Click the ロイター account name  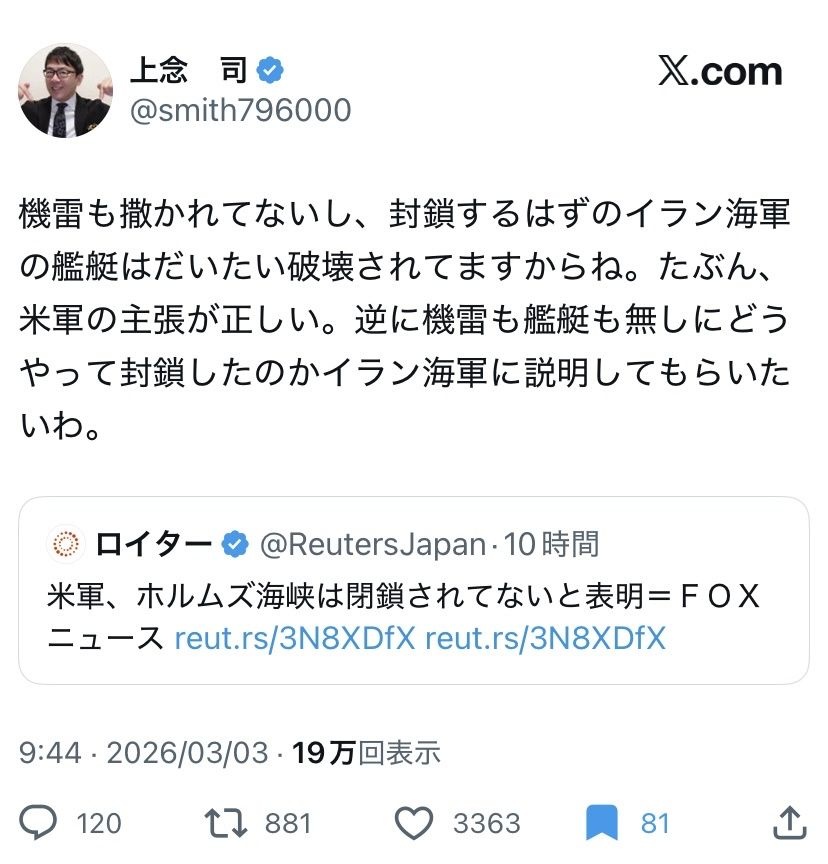[x=153, y=544]
